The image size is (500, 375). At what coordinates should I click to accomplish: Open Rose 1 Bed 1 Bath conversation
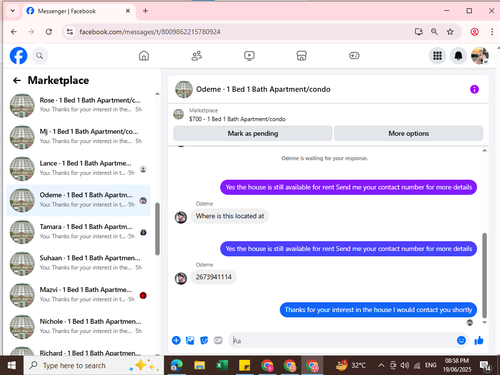tap(79, 105)
